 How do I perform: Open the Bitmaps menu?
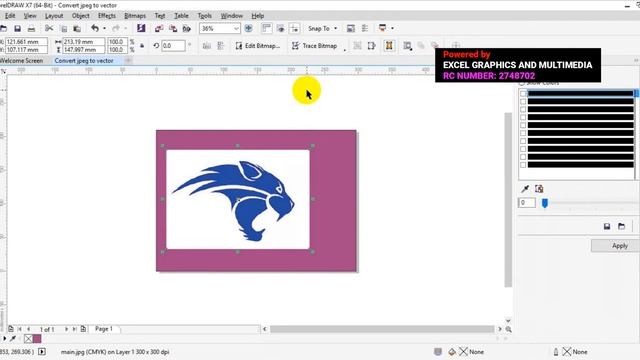(x=135, y=16)
